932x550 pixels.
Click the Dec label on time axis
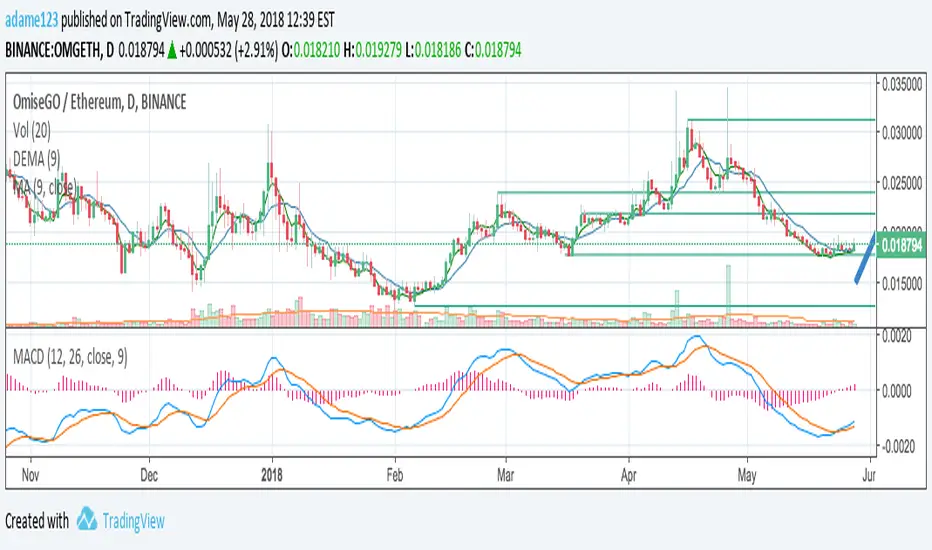pos(149,475)
